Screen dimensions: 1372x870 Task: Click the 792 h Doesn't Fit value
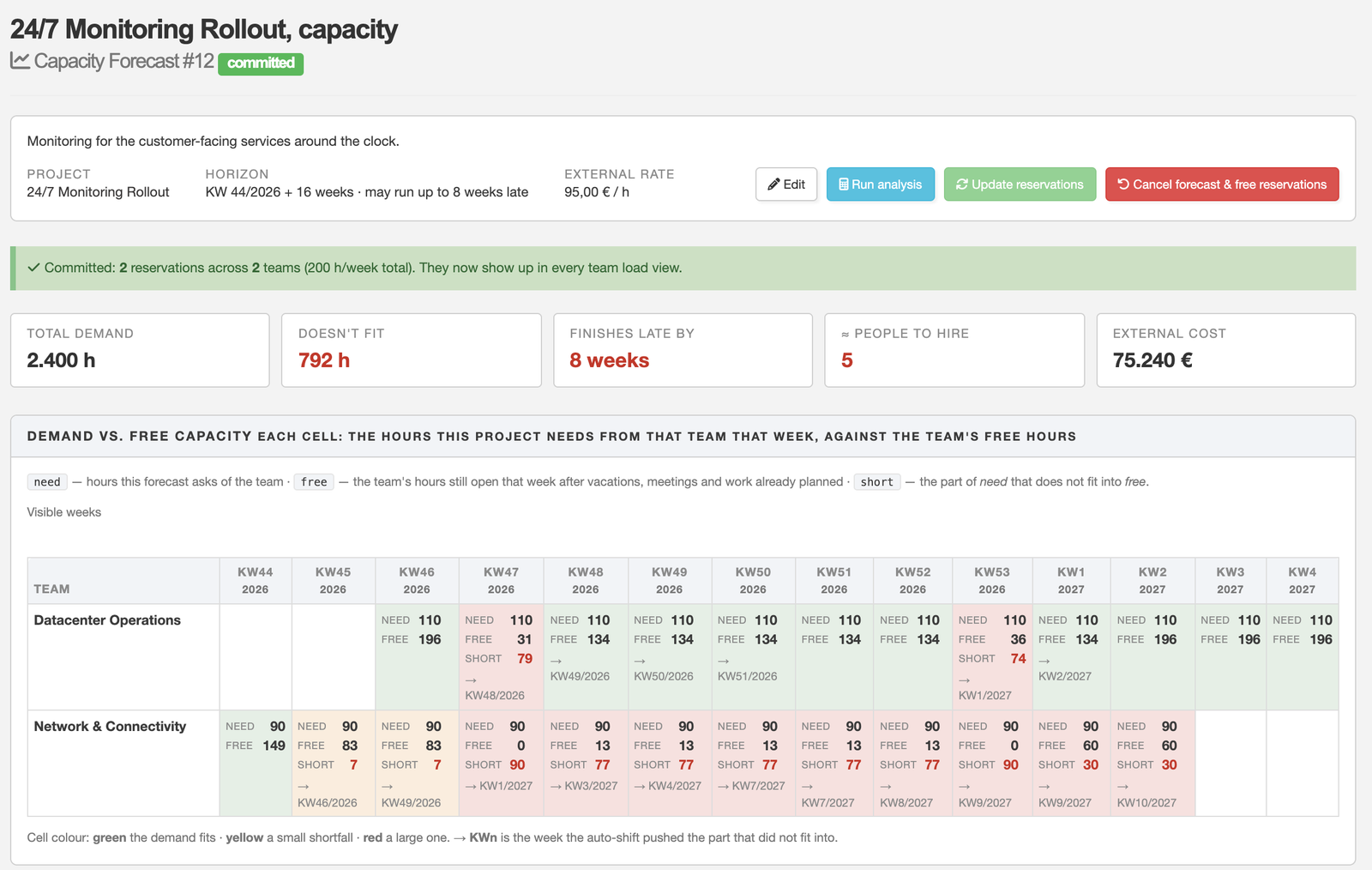(x=324, y=360)
